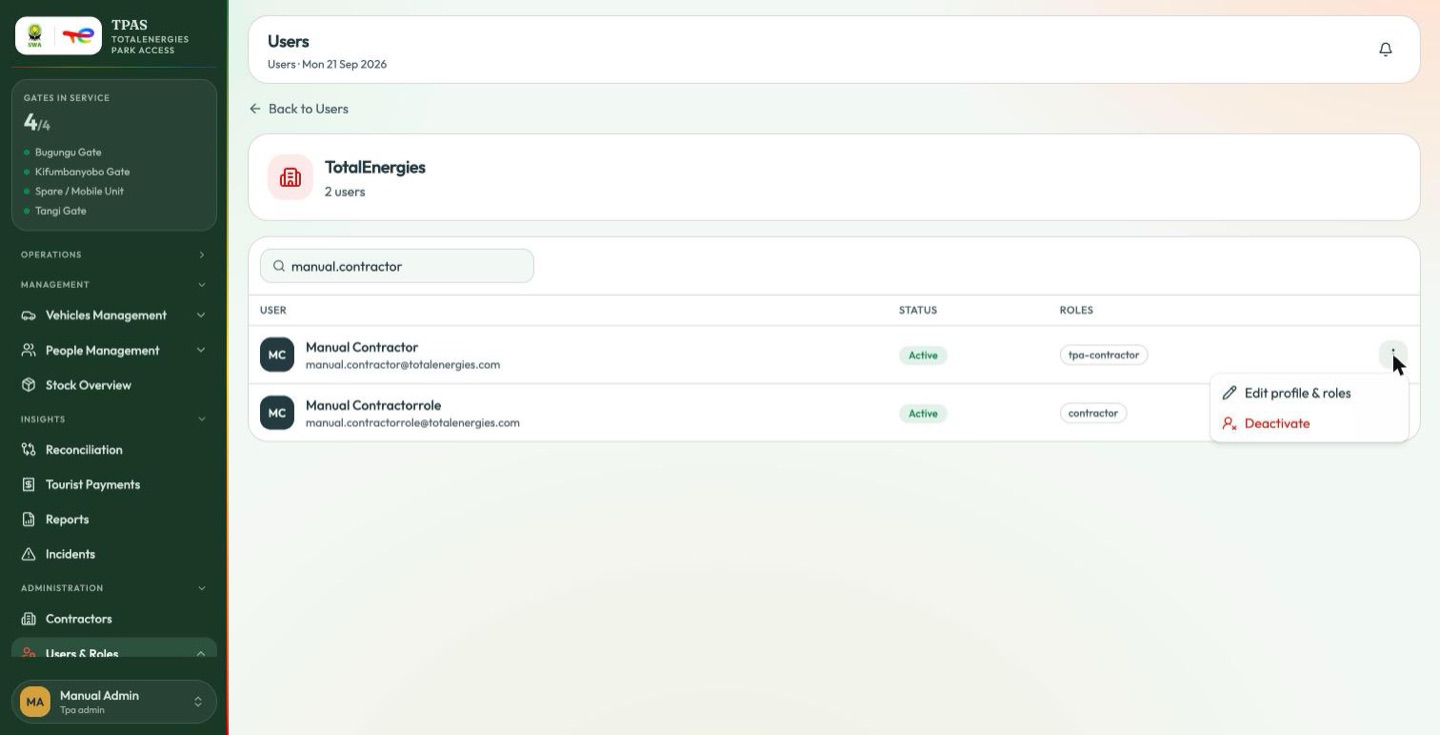Click Active status of Manual Contractor
The height and width of the screenshot is (735, 1440).
[923, 355]
